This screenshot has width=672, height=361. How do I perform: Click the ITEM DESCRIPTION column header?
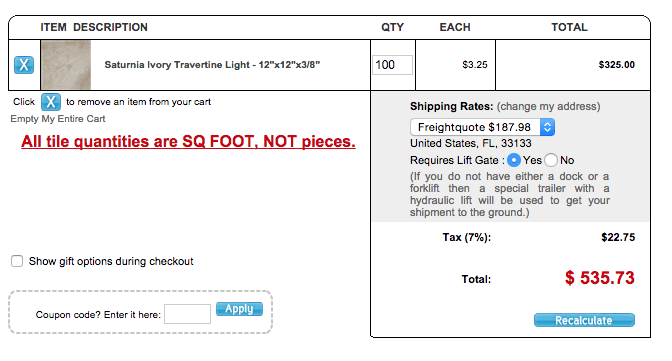tap(94, 27)
